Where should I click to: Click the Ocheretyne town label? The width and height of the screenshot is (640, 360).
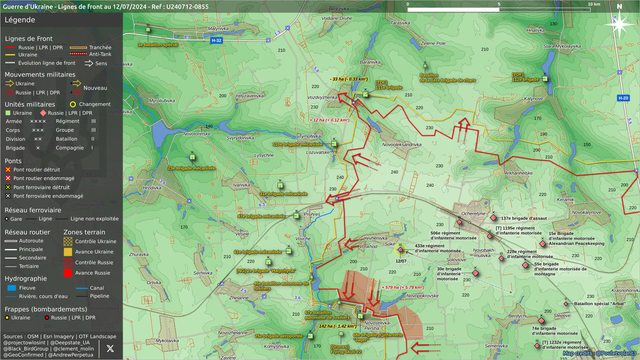(473, 213)
